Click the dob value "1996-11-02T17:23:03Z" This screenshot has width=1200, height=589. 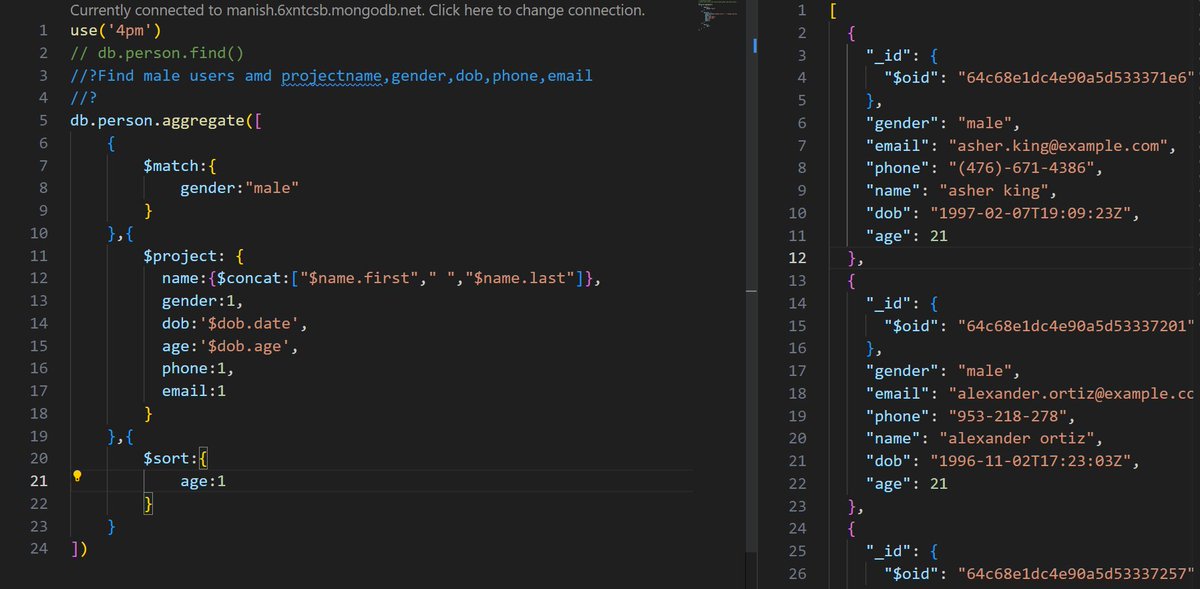click(1033, 461)
